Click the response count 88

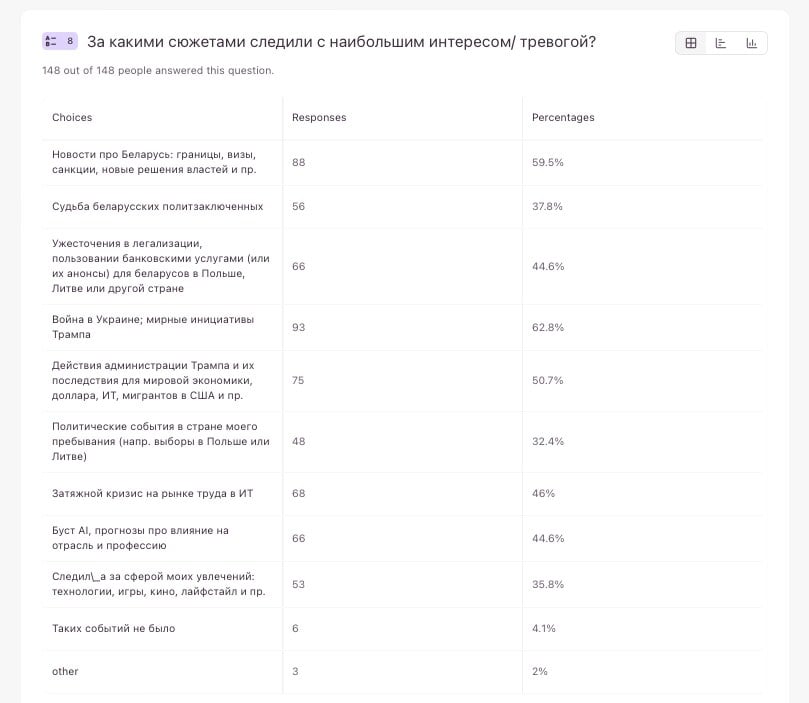[298, 162]
